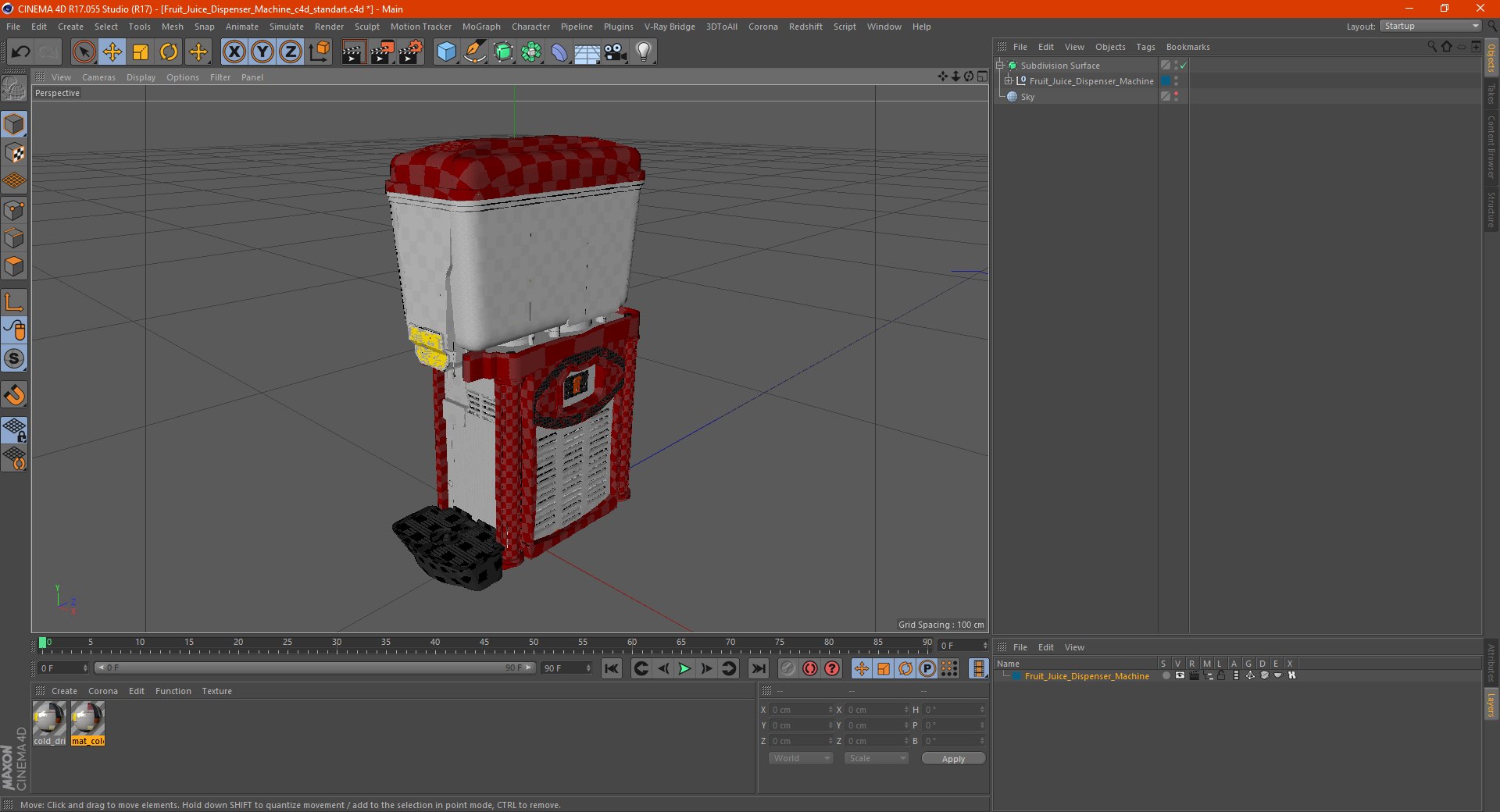This screenshot has width=1500, height=812.
Task: Click the Undo arrow icon
Action: [x=20, y=52]
